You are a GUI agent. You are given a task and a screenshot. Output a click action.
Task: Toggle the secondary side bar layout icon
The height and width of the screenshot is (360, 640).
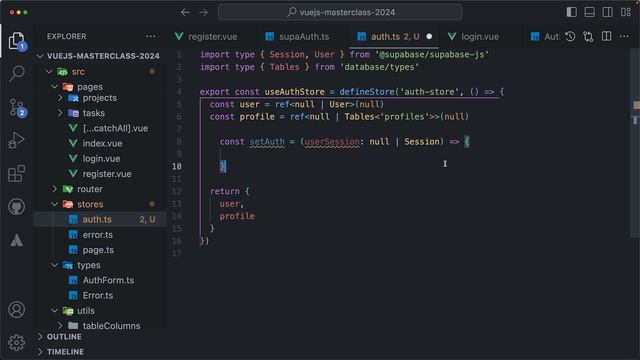coord(607,12)
